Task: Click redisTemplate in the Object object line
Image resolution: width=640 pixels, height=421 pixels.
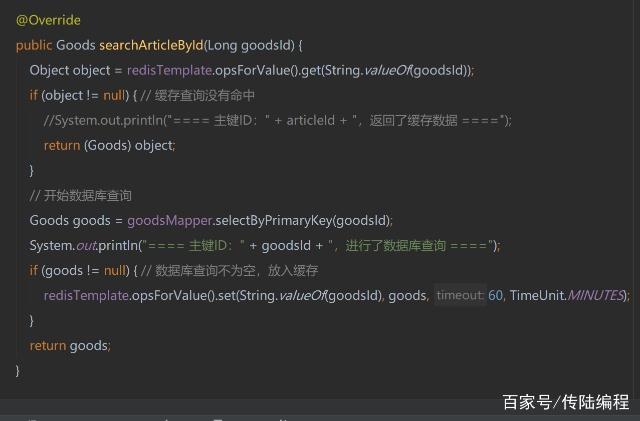Action: (x=169, y=71)
